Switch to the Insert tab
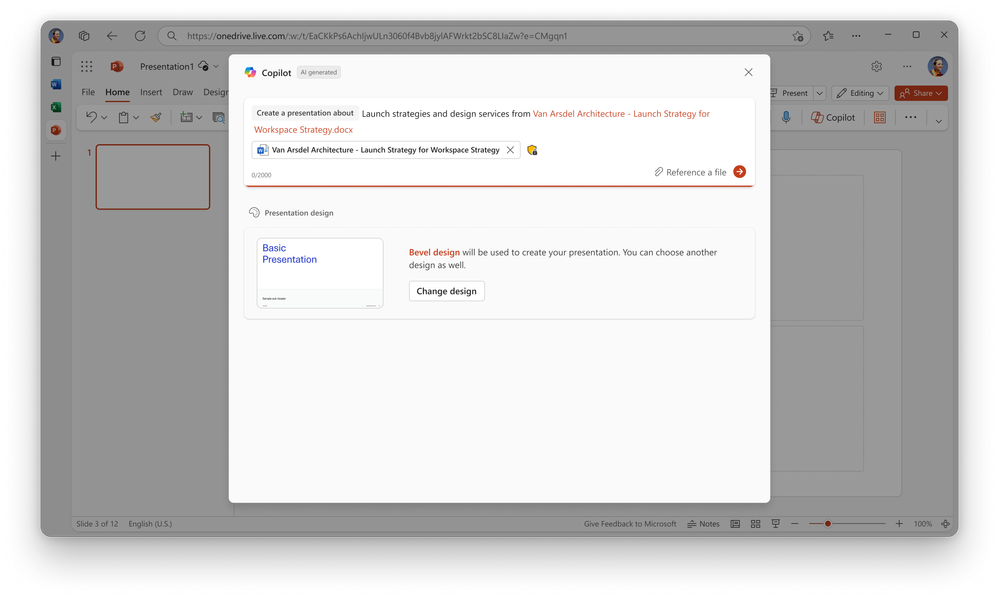 (x=151, y=92)
